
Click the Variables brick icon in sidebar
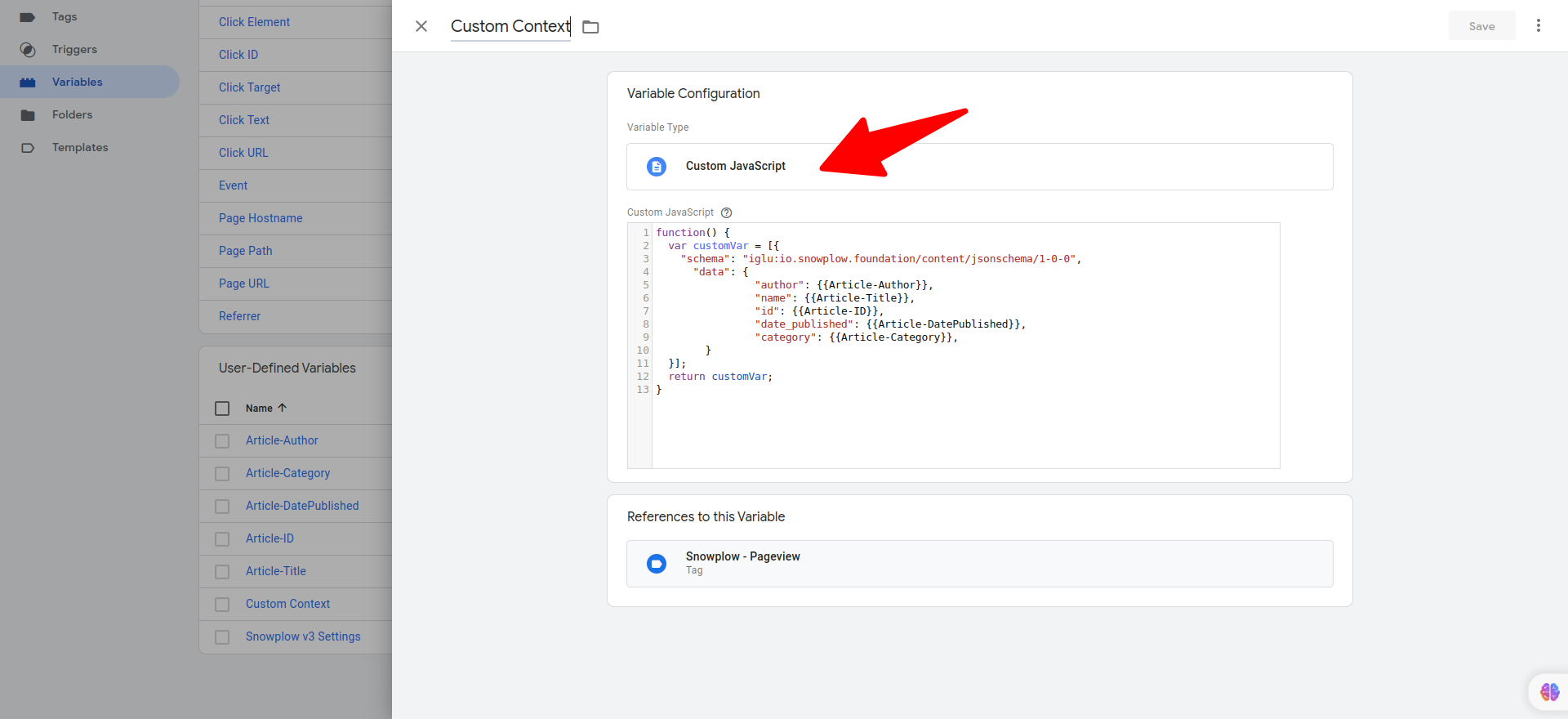(28, 83)
